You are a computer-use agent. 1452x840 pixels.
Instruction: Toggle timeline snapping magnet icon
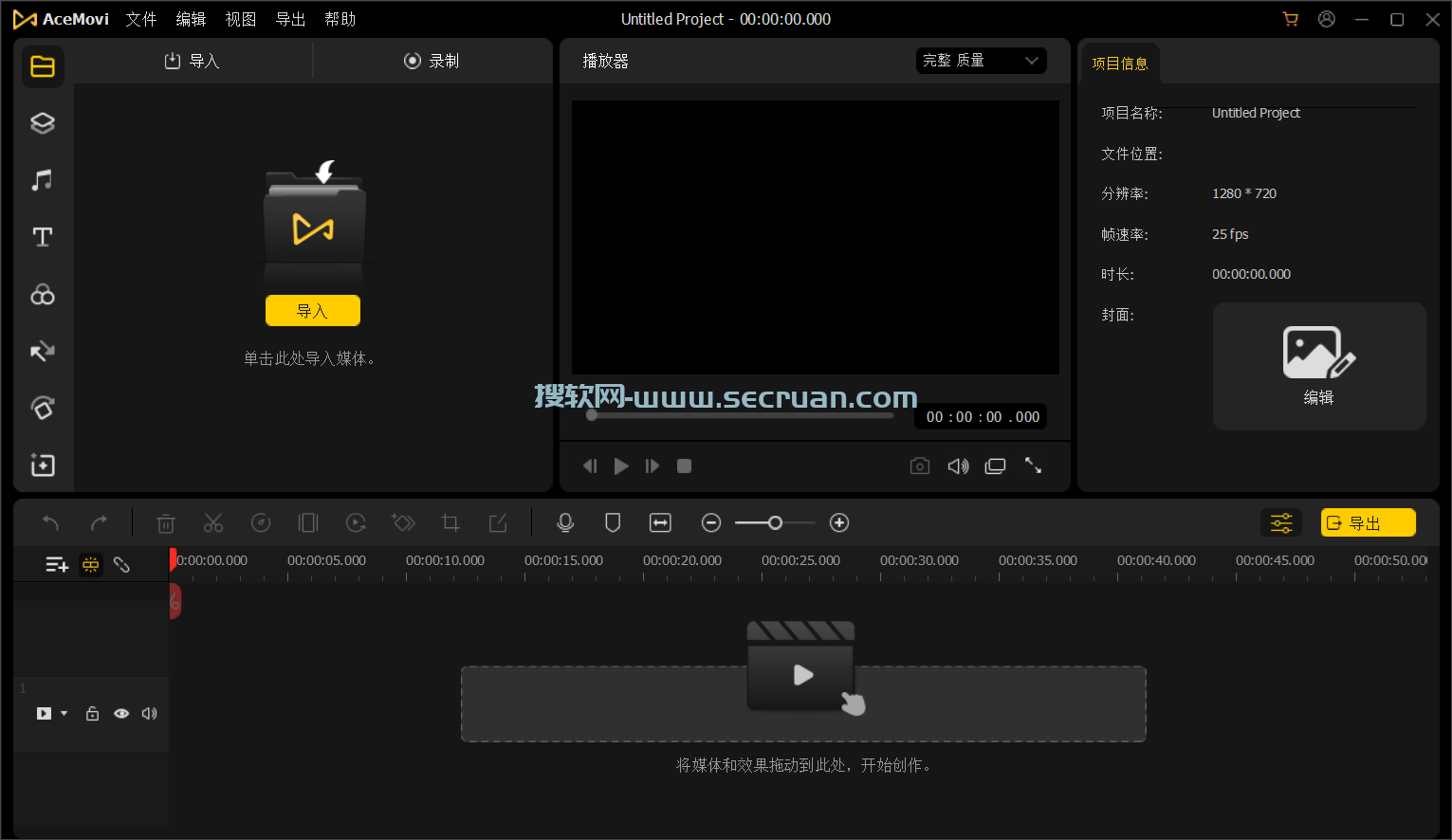tap(91, 564)
